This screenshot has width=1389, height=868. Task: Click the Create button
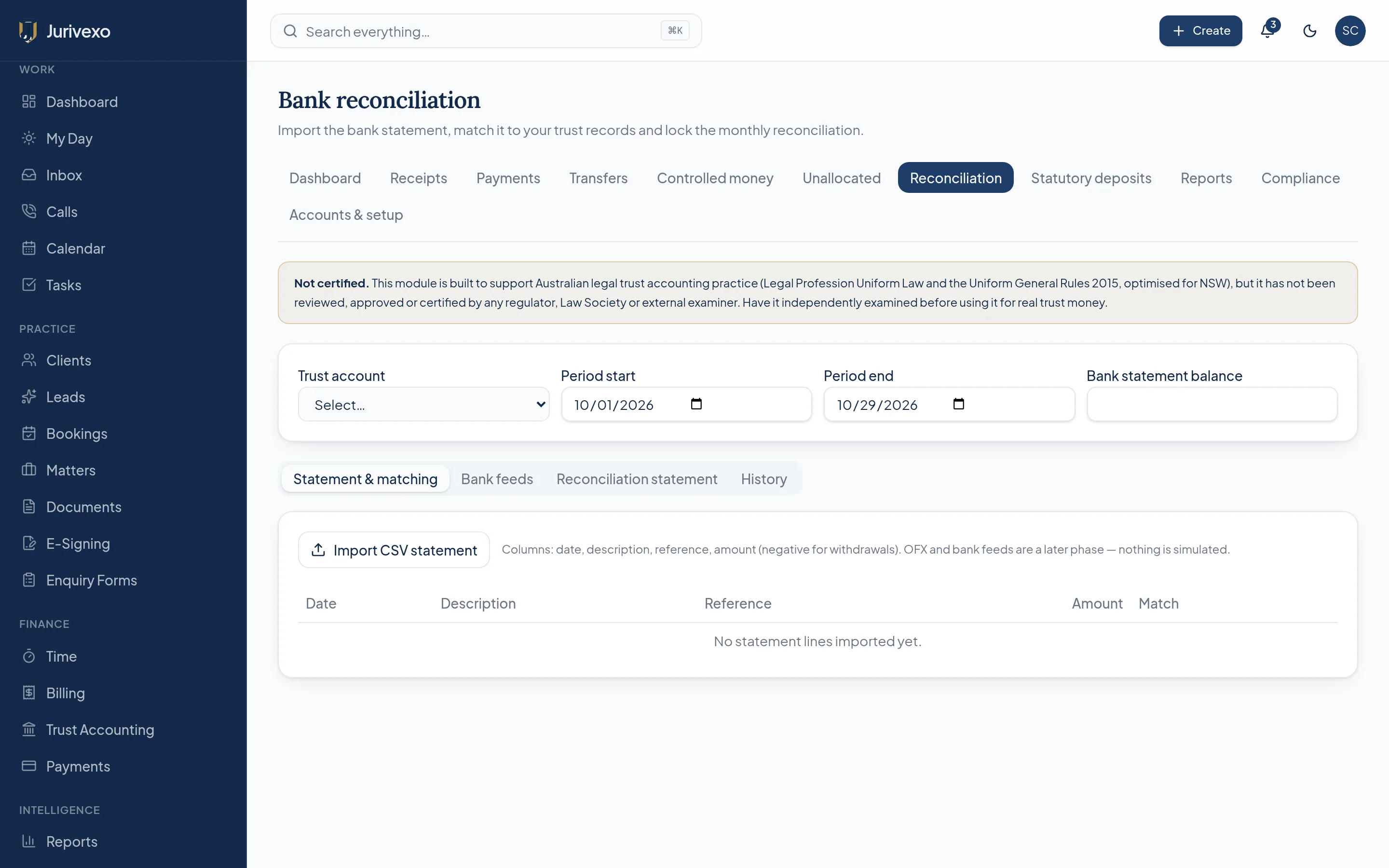pos(1201,31)
